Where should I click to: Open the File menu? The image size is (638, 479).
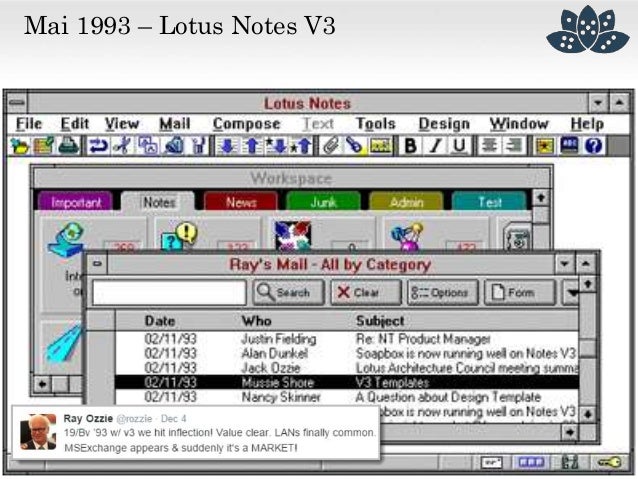[x=29, y=124]
